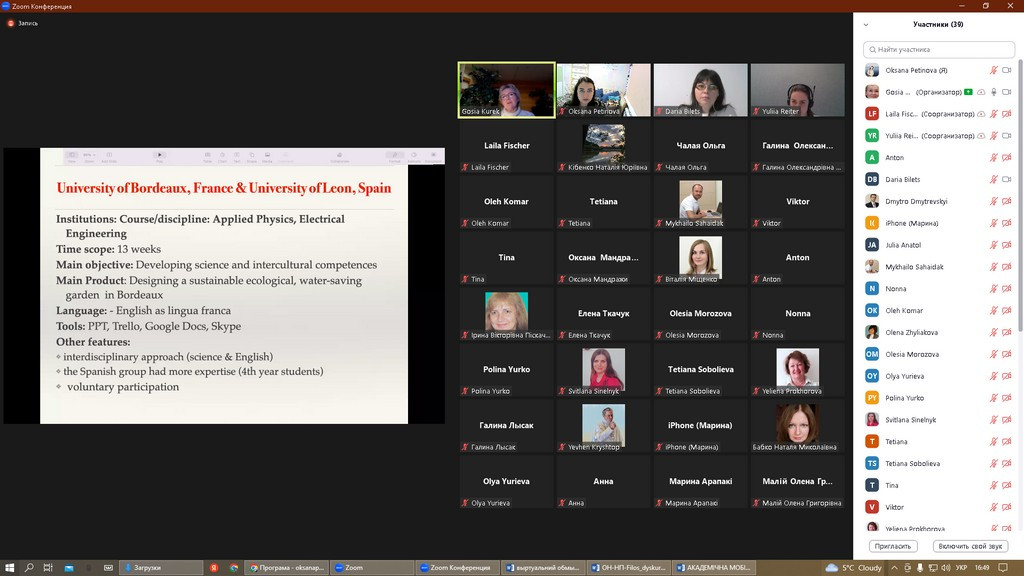The width and height of the screenshot is (1024, 576).
Task: Open taskbar search magnifier icon
Action: point(29,567)
